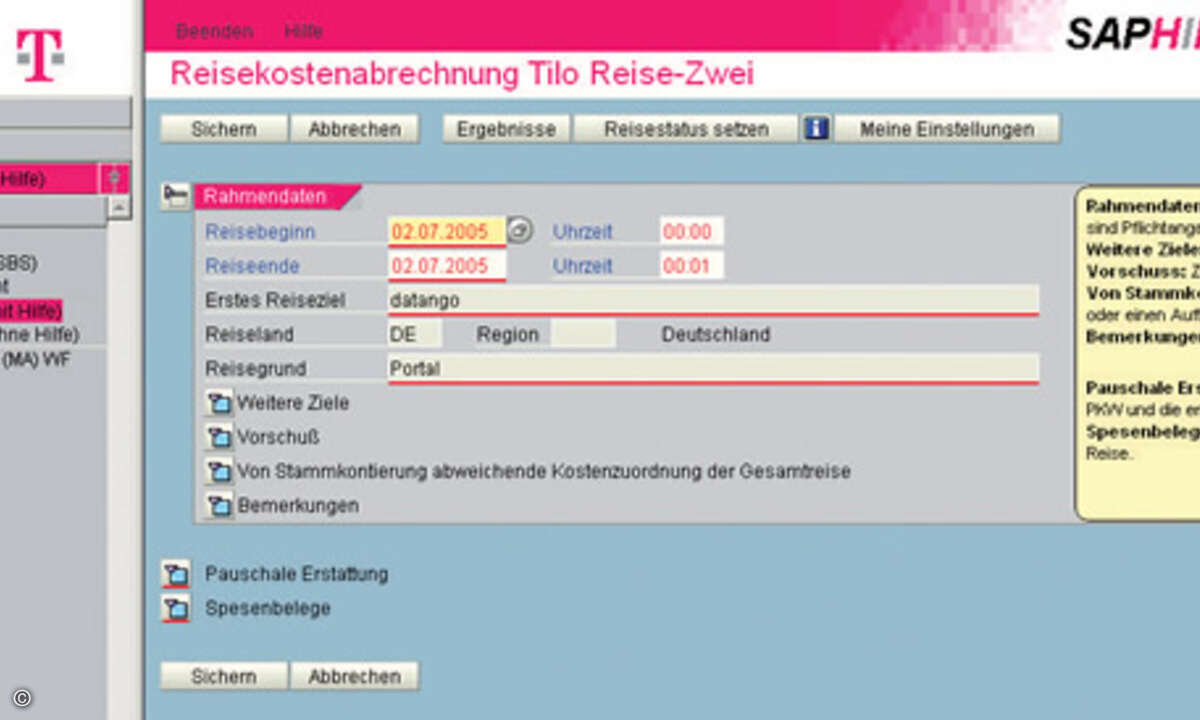Click the Pauschale Erstattung label
This screenshot has width=1200, height=720.
click(296, 574)
